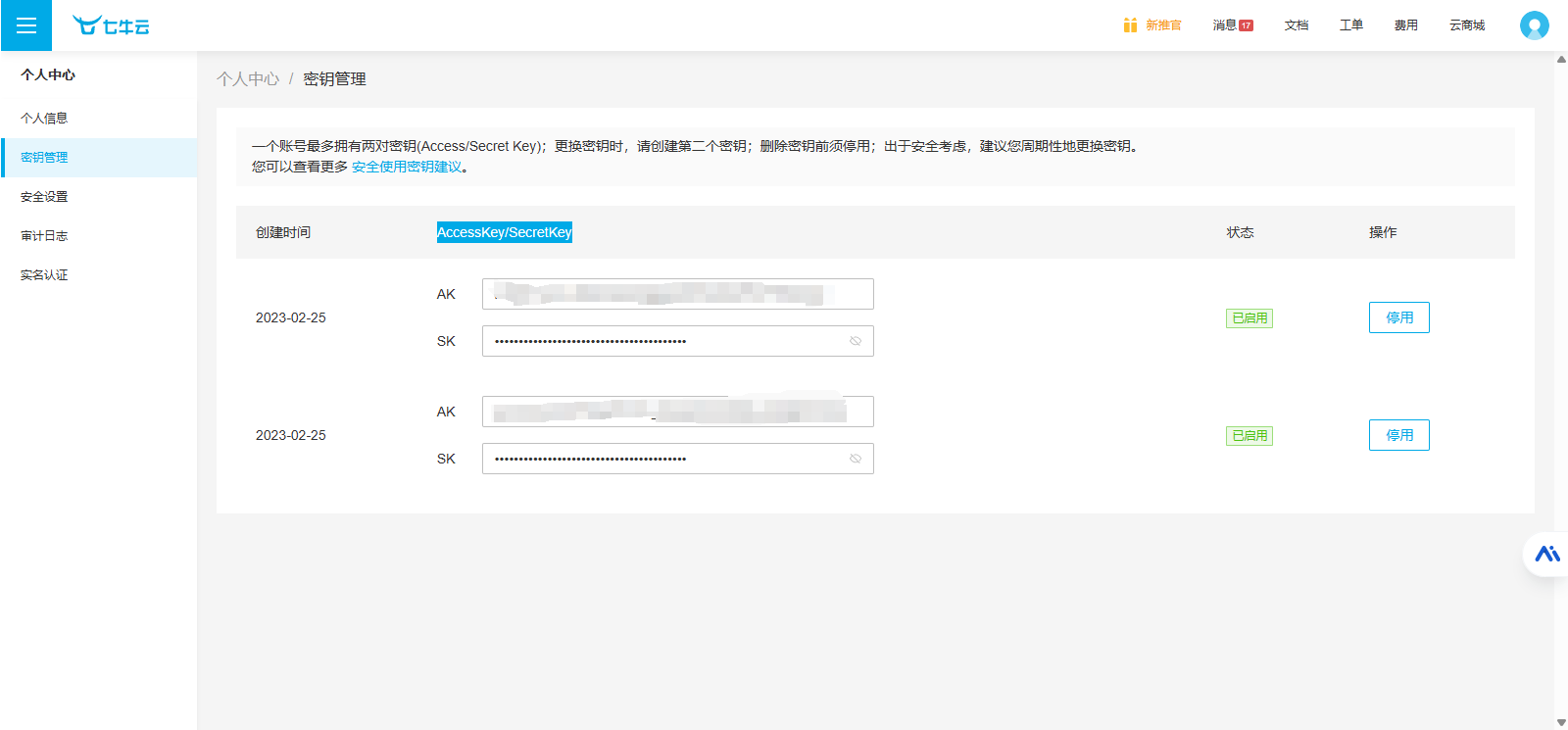Open 工单 in the top navigation
1568x730 pixels.
click(1351, 25)
